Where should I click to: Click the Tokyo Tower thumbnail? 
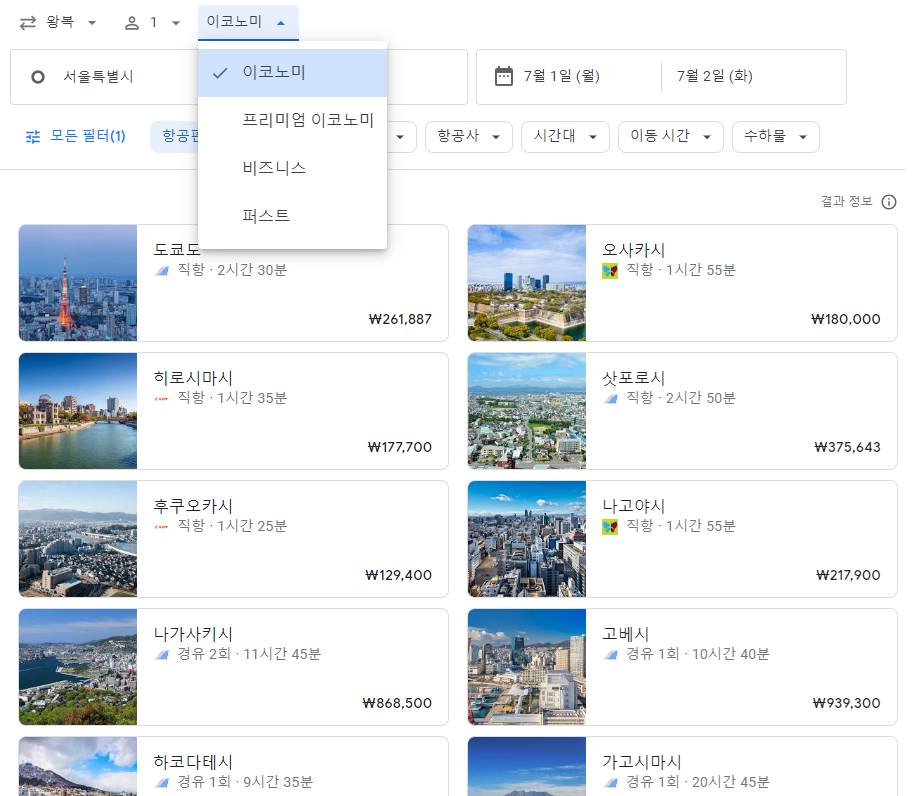pyautogui.click(x=78, y=283)
